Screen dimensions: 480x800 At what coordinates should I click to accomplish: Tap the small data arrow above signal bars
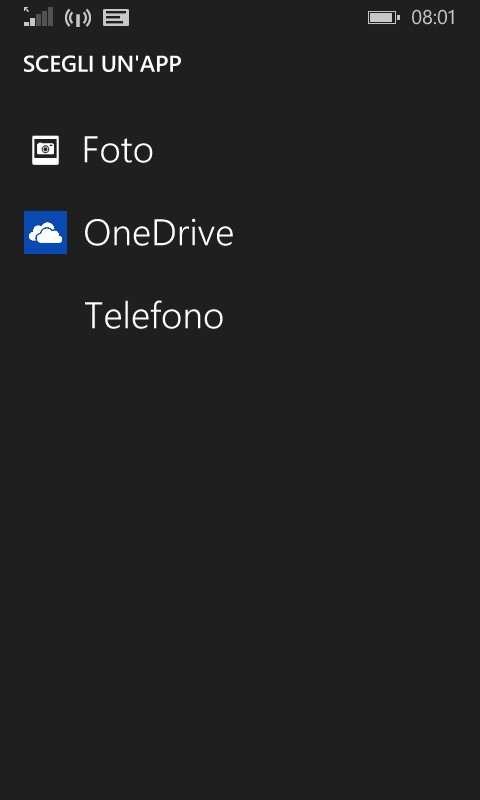point(27,10)
